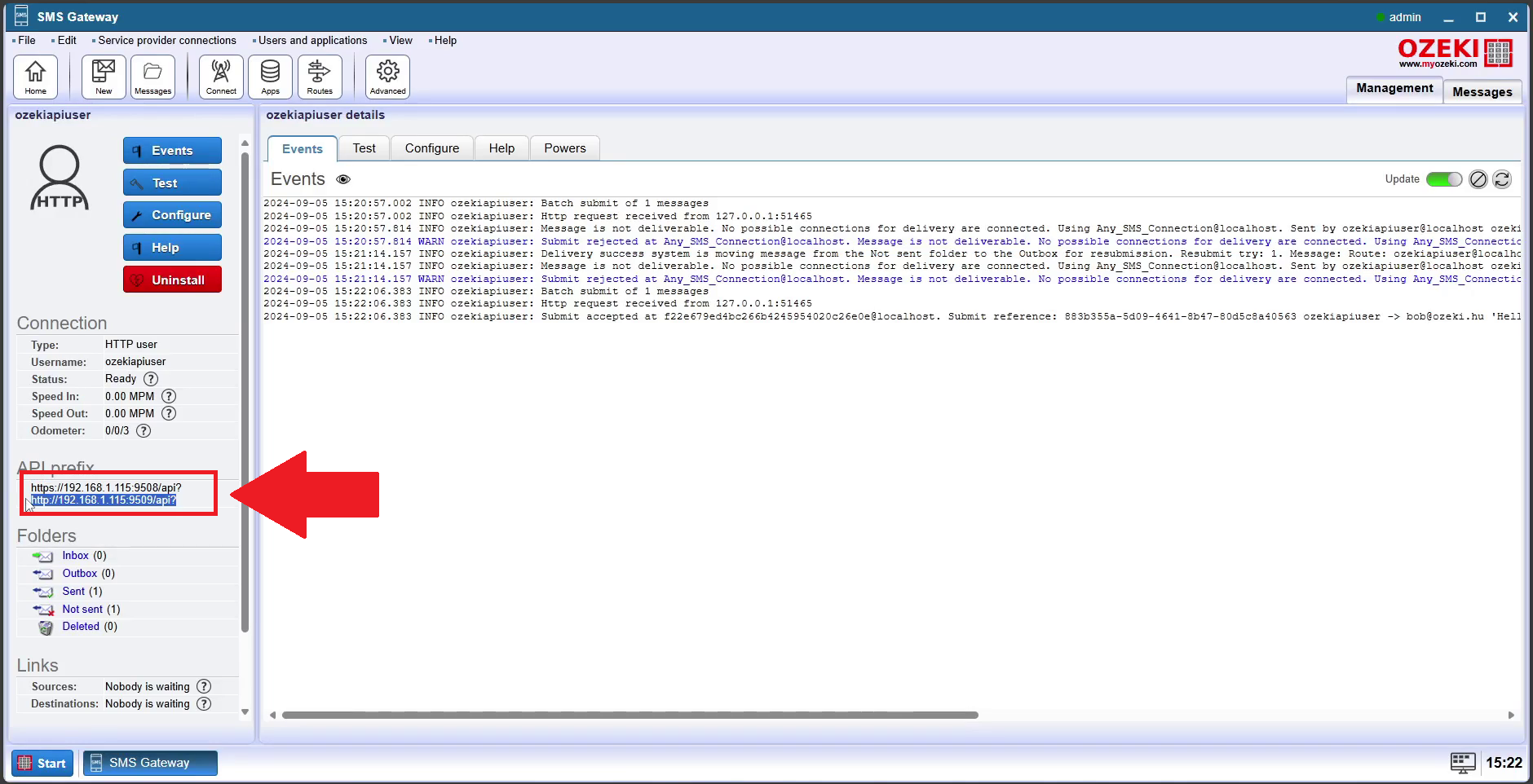The height and width of the screenshot is (784, 1533).
Task: Open the Home toolbar icon
Action: click(35, 77)
